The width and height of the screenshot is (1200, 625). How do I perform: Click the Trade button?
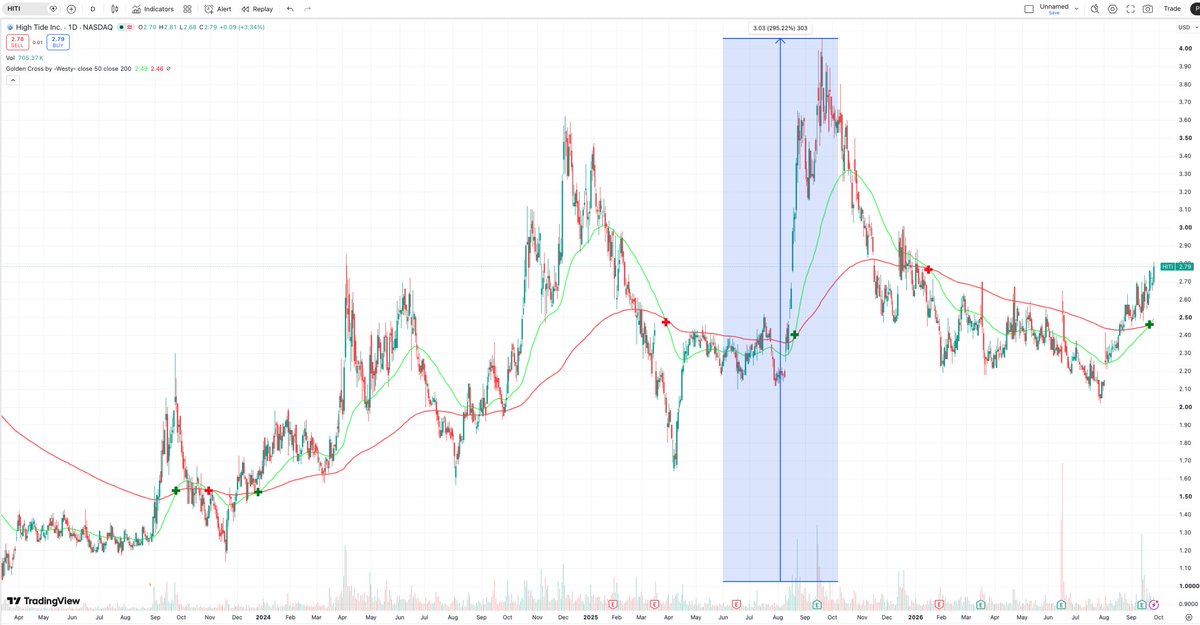1172,8
